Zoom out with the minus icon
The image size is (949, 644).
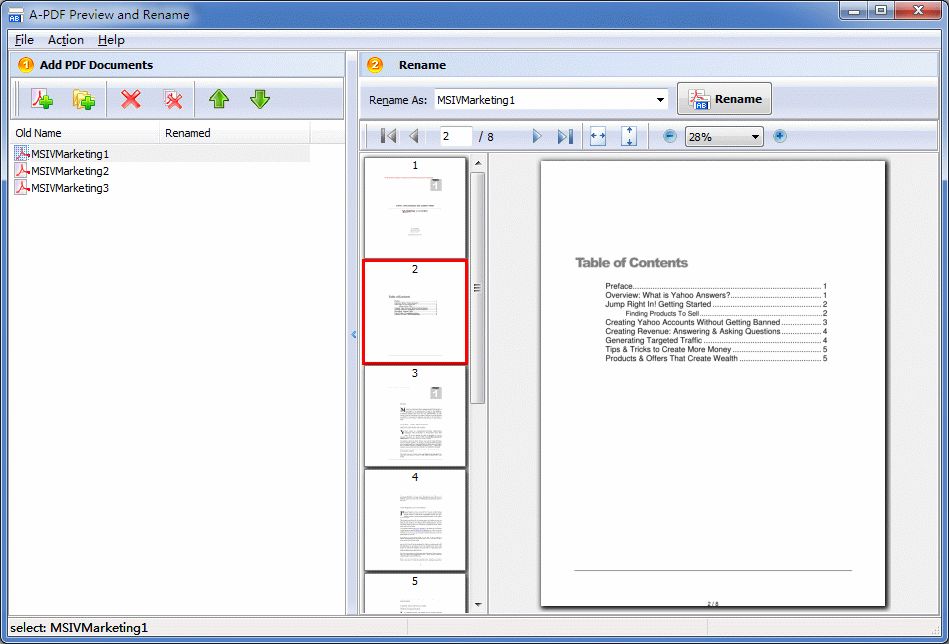pyautogui.click(x=669, y=136)
